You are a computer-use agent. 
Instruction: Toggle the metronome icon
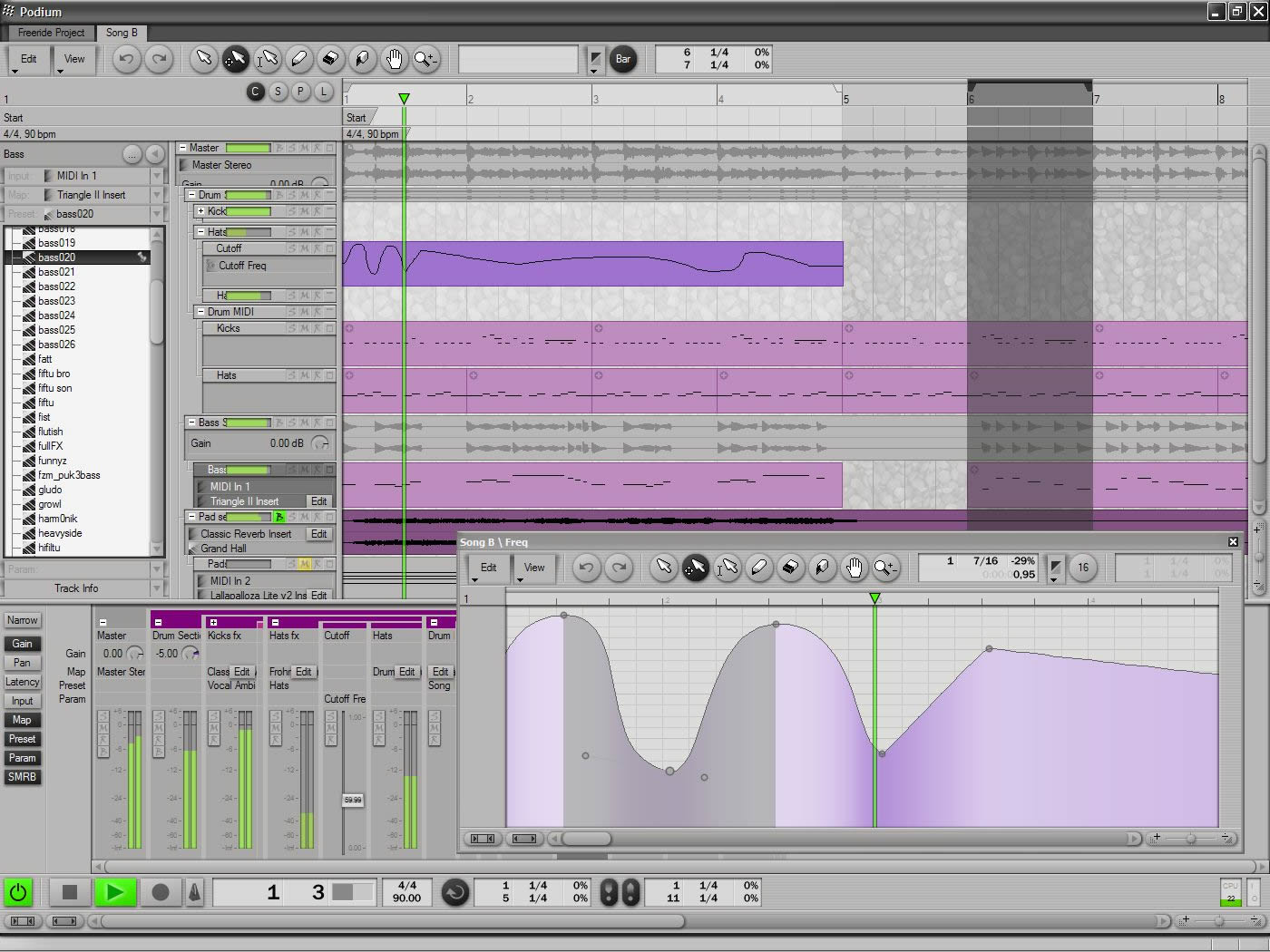pos(195,892)
